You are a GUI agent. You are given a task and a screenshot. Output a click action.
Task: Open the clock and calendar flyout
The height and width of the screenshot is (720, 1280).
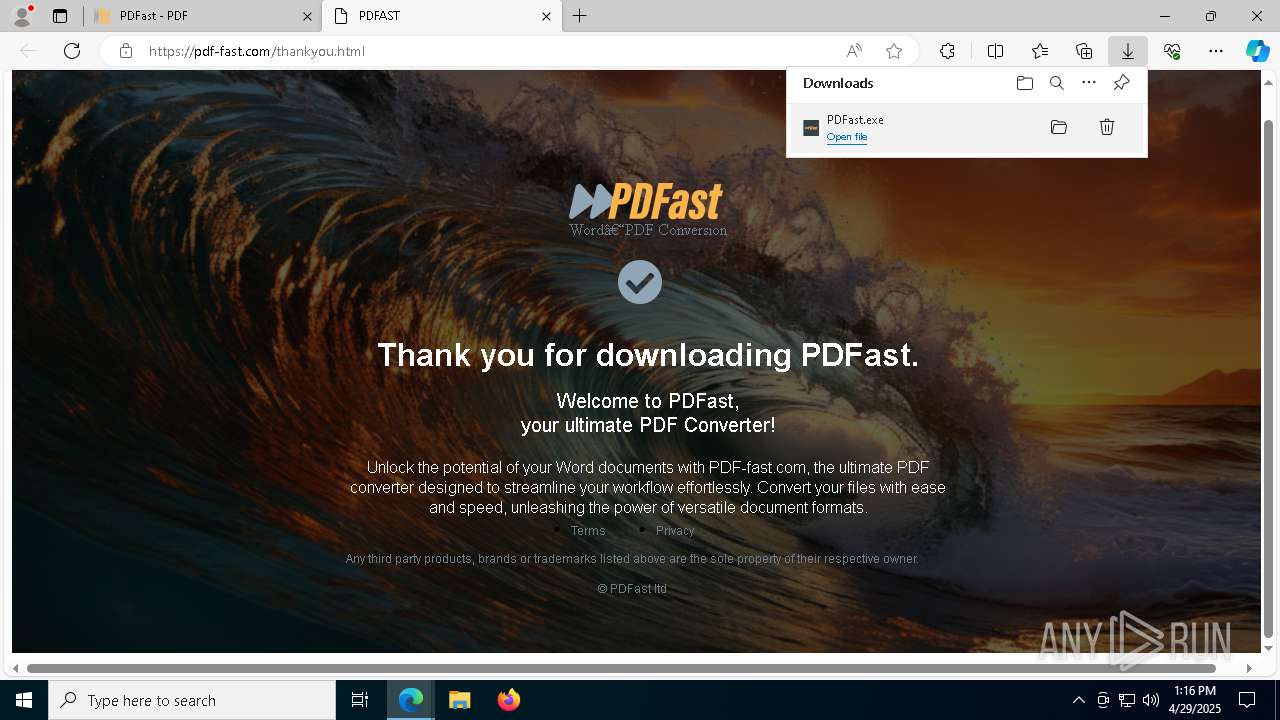click(1195, 700)
